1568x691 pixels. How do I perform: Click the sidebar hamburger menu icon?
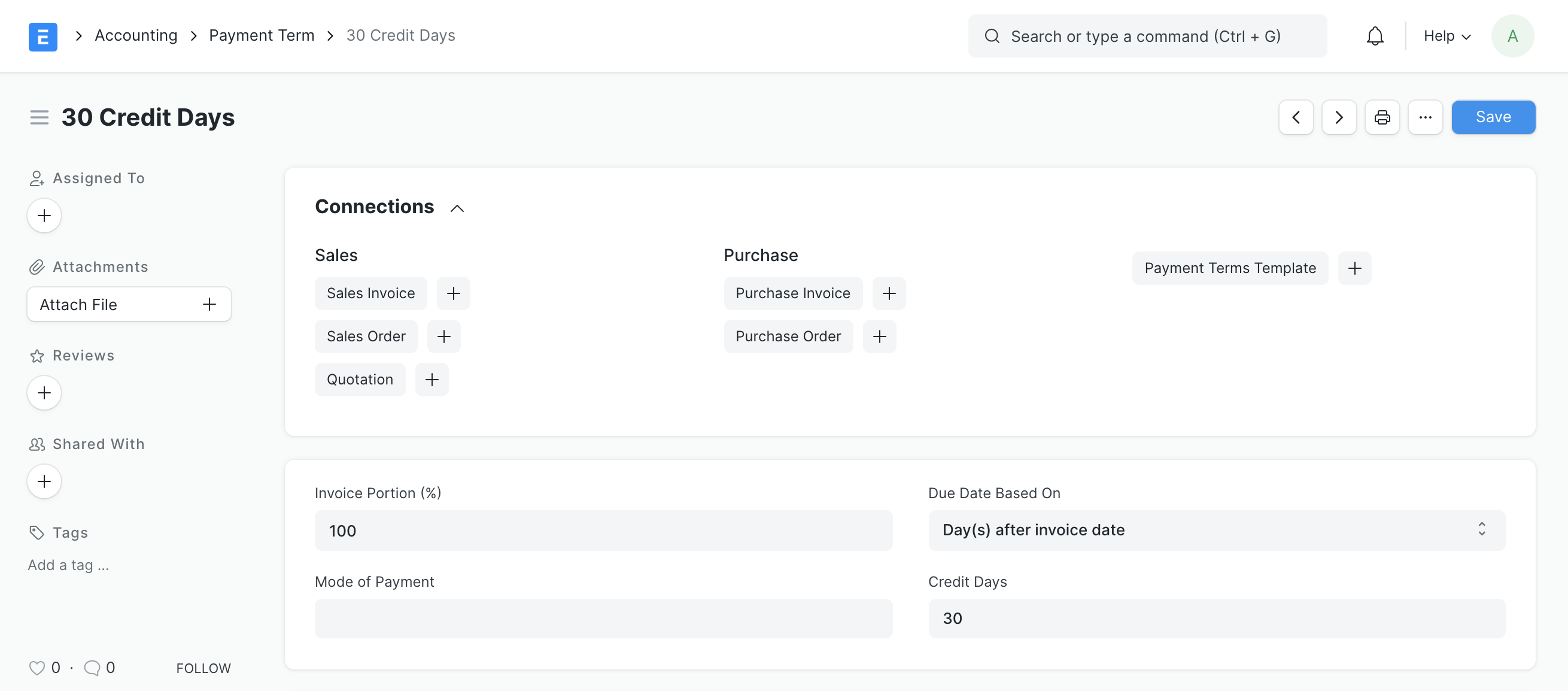click(x=38, y=117)
